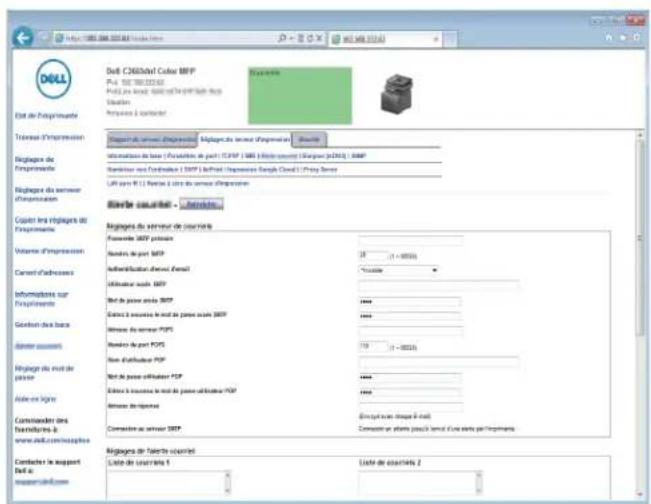
Task: Click the Nom d'utilisateur POP field
Action: 439,361
